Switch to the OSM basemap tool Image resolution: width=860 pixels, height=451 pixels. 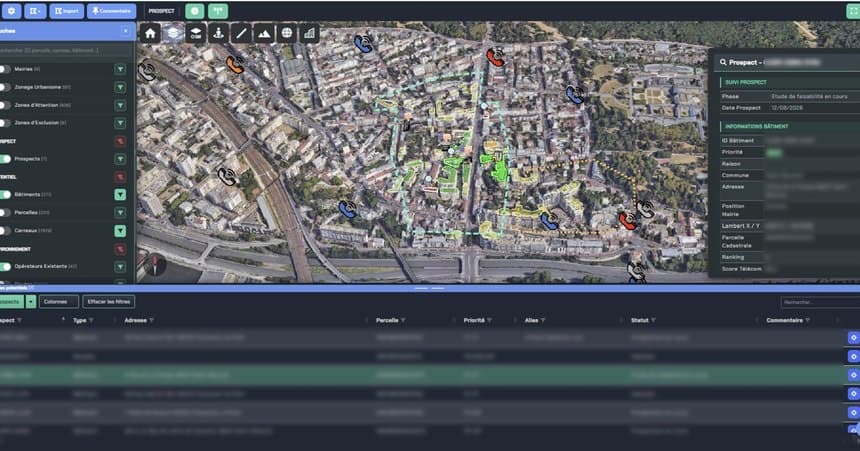tap(196, 33)
